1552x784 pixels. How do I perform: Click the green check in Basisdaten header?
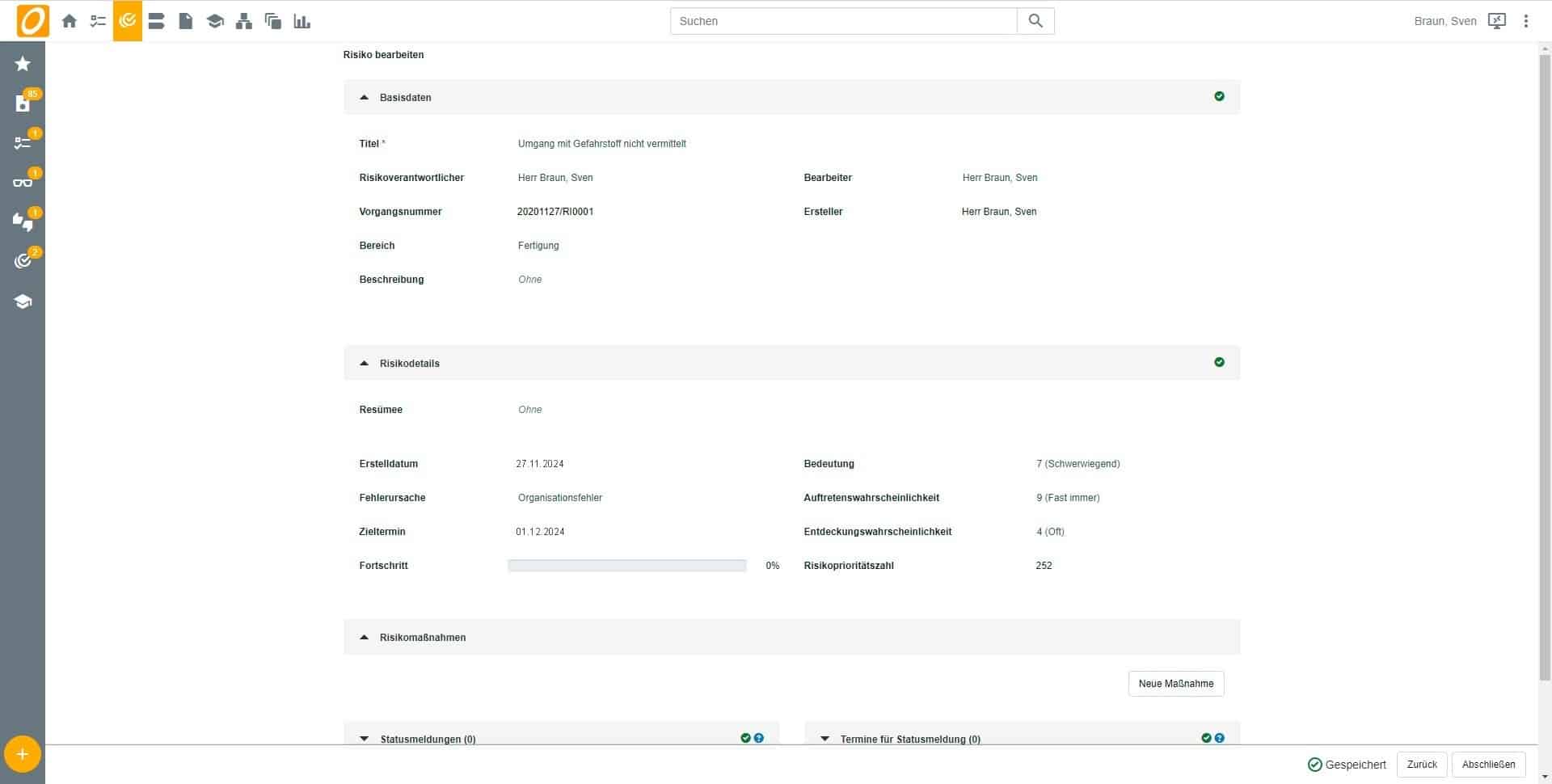coord(1219,97)
